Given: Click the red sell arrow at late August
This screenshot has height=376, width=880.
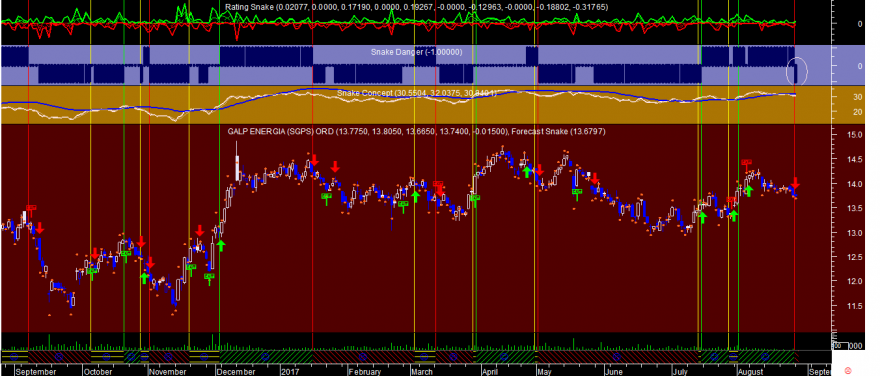Looking at the screenshot, I should click(x=795, y=184).
